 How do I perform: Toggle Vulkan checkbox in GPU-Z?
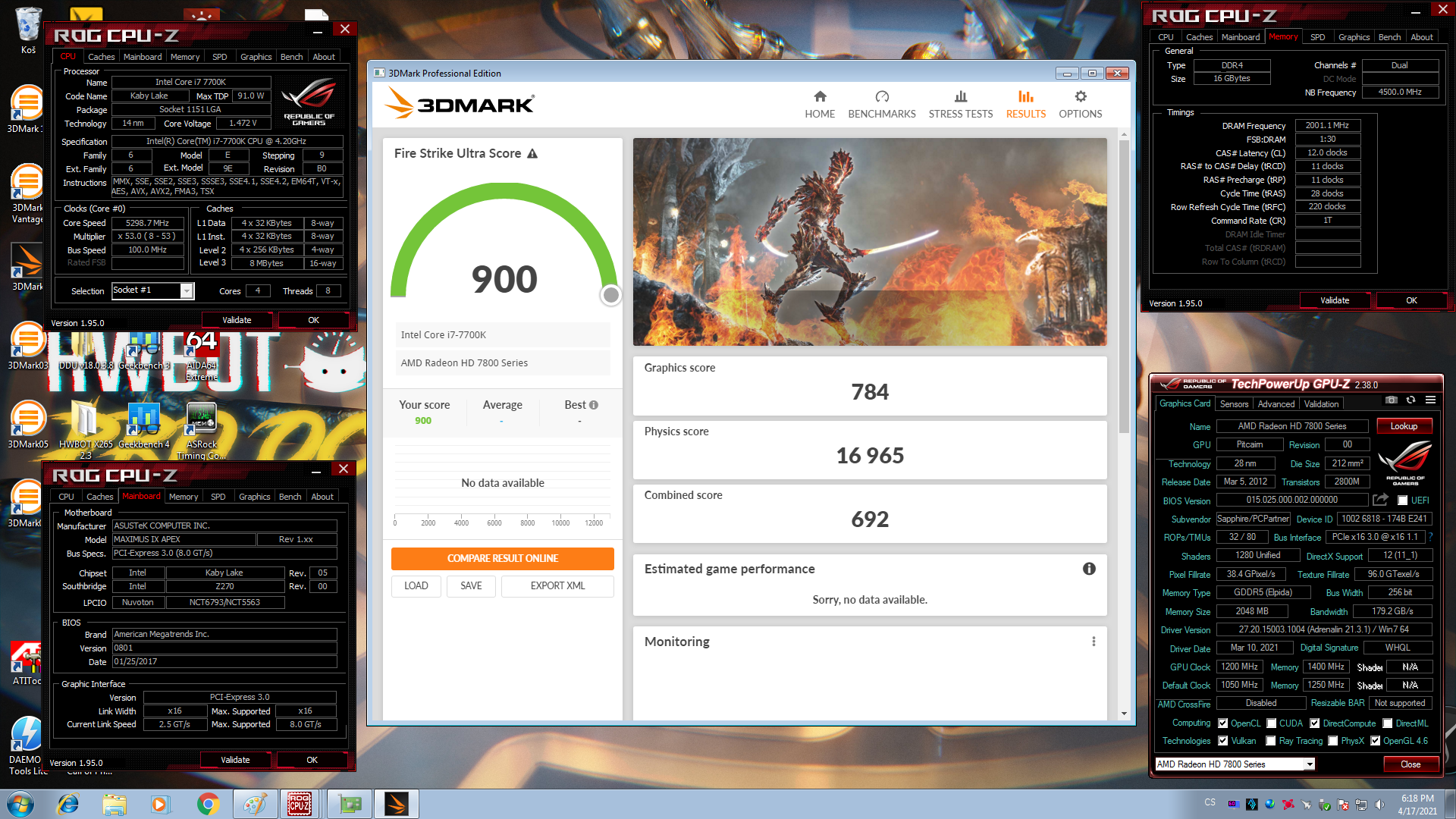pyautogui.click(x=1222, y=741)
